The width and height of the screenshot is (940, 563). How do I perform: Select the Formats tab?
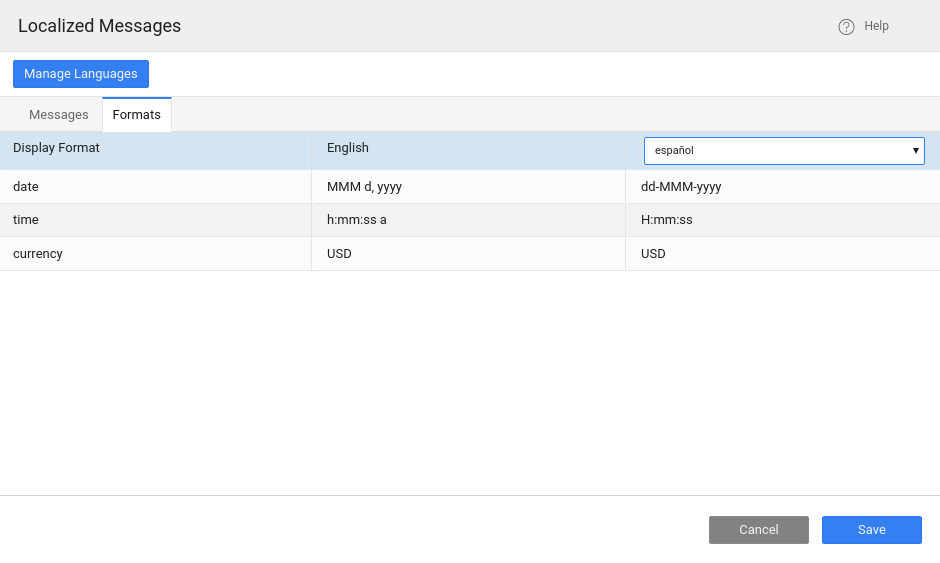pyautogui.click(x=137, y=115)
